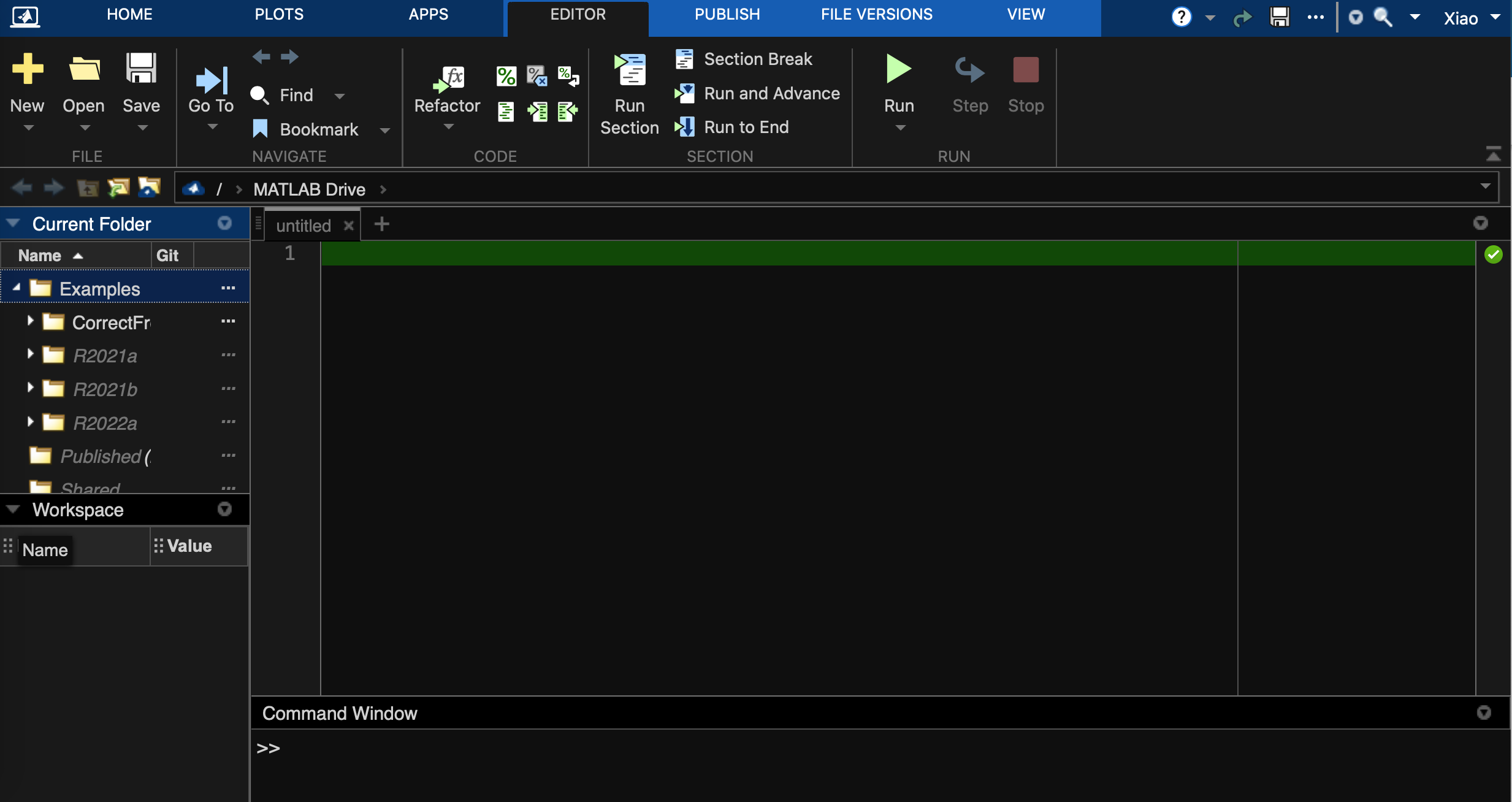This screenshot has height=802, width=1512.
Task: Open the Help question mark icon
Action: coord(1182,17)
